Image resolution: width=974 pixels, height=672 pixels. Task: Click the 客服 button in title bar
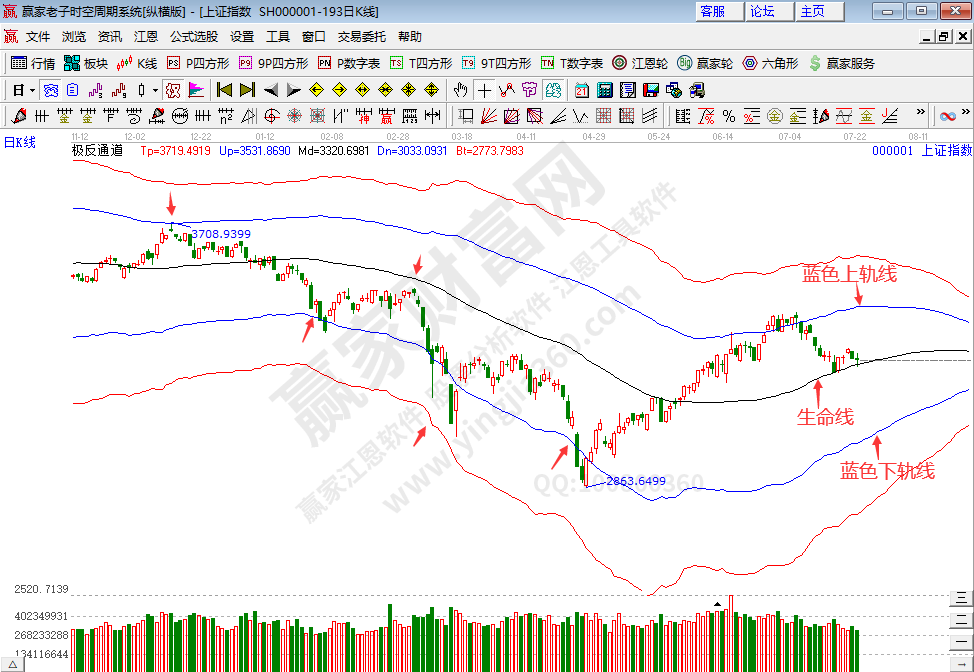tap(713, 11)
